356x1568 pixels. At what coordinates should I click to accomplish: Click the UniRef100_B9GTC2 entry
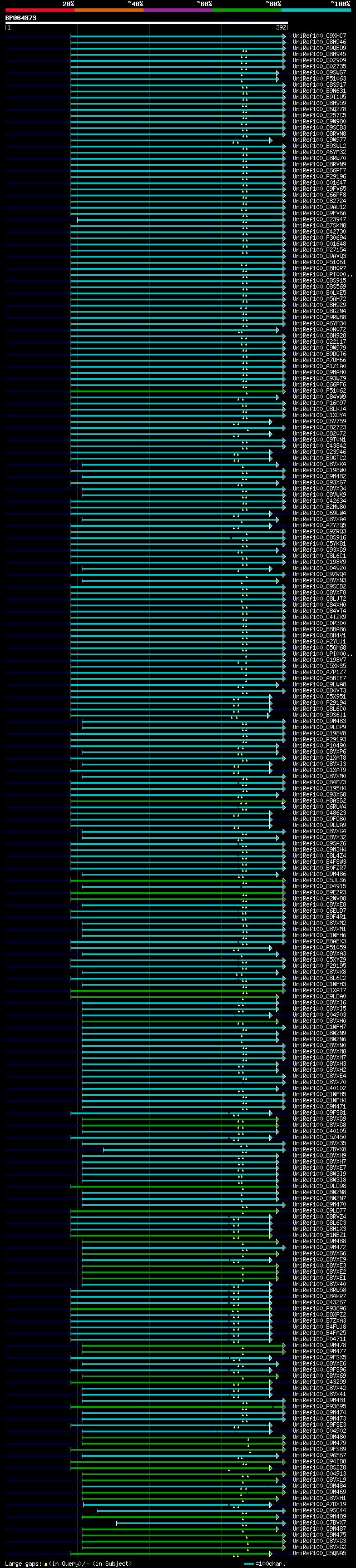coord(319,458)
